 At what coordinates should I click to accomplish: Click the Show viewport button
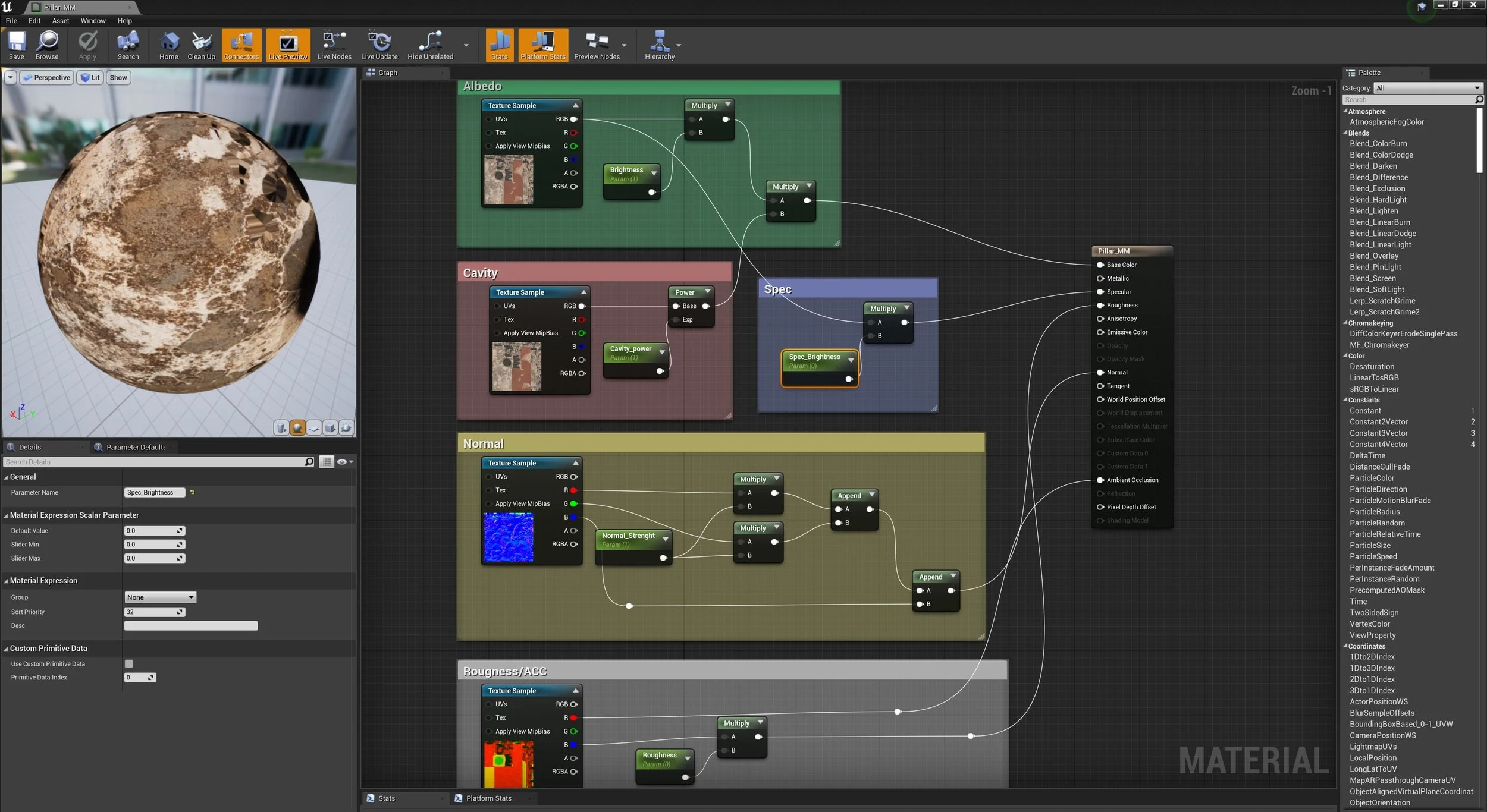[118, 78]
